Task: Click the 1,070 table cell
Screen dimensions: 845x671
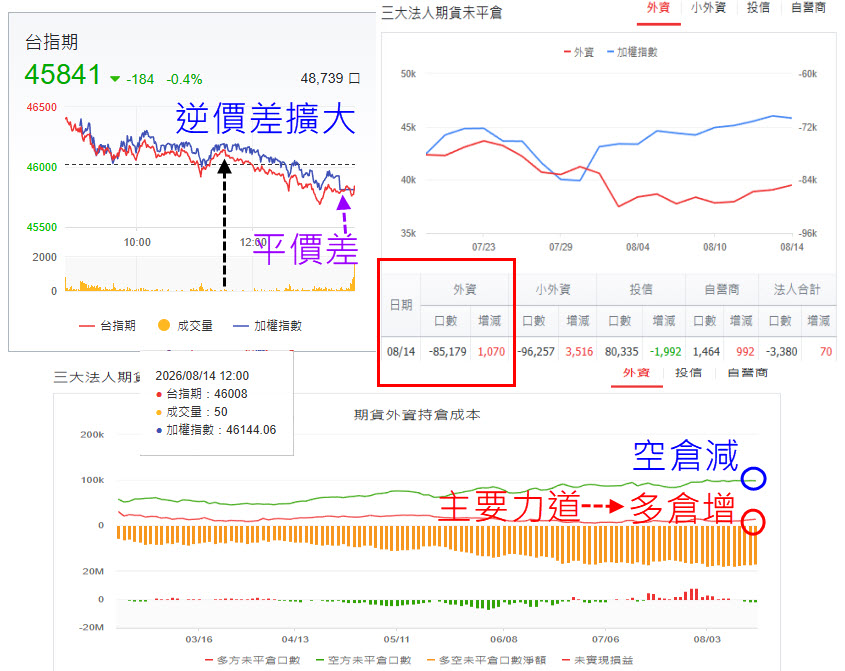Action: [x=491, y=352]
